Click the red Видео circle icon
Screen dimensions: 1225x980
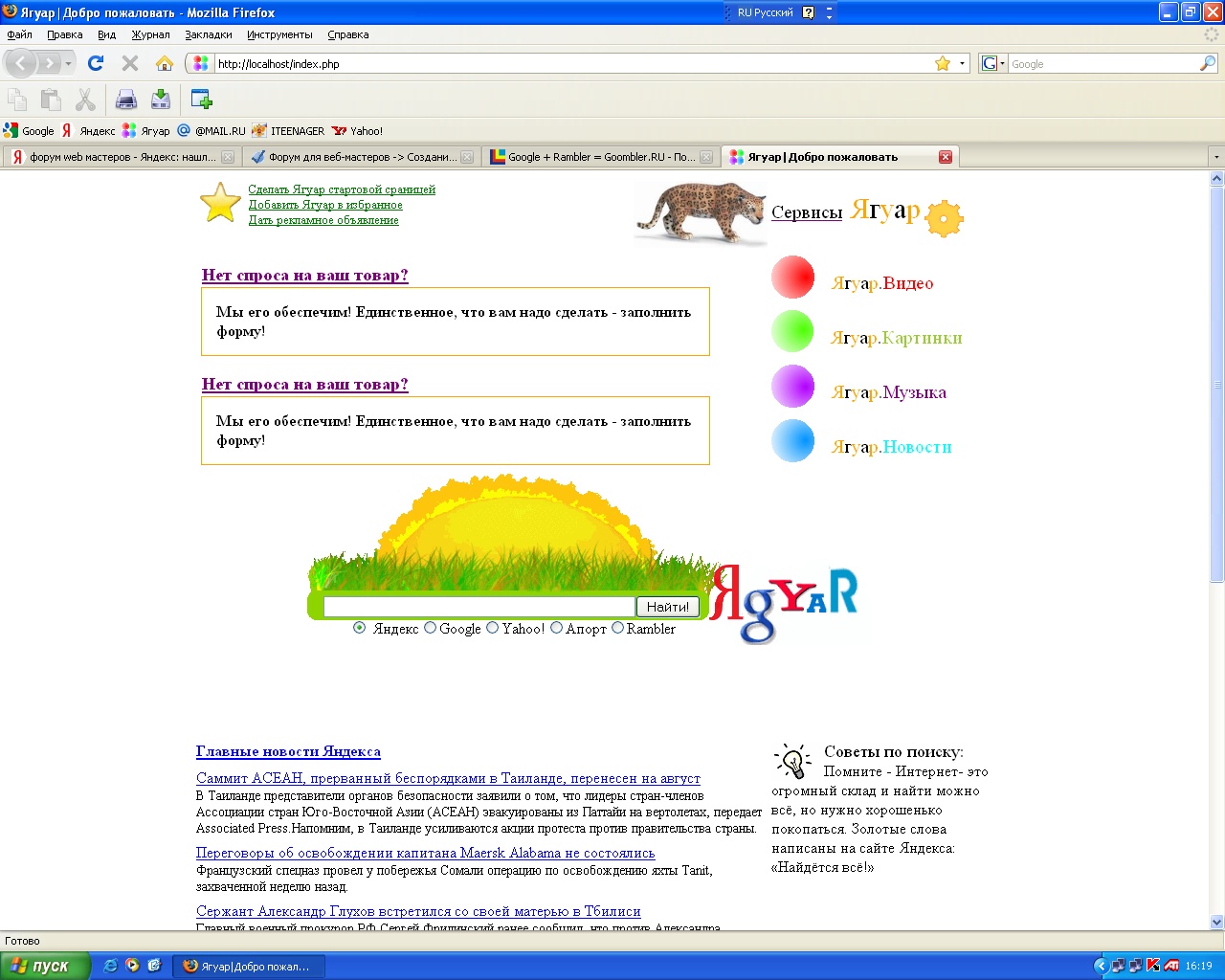(792, 278)
